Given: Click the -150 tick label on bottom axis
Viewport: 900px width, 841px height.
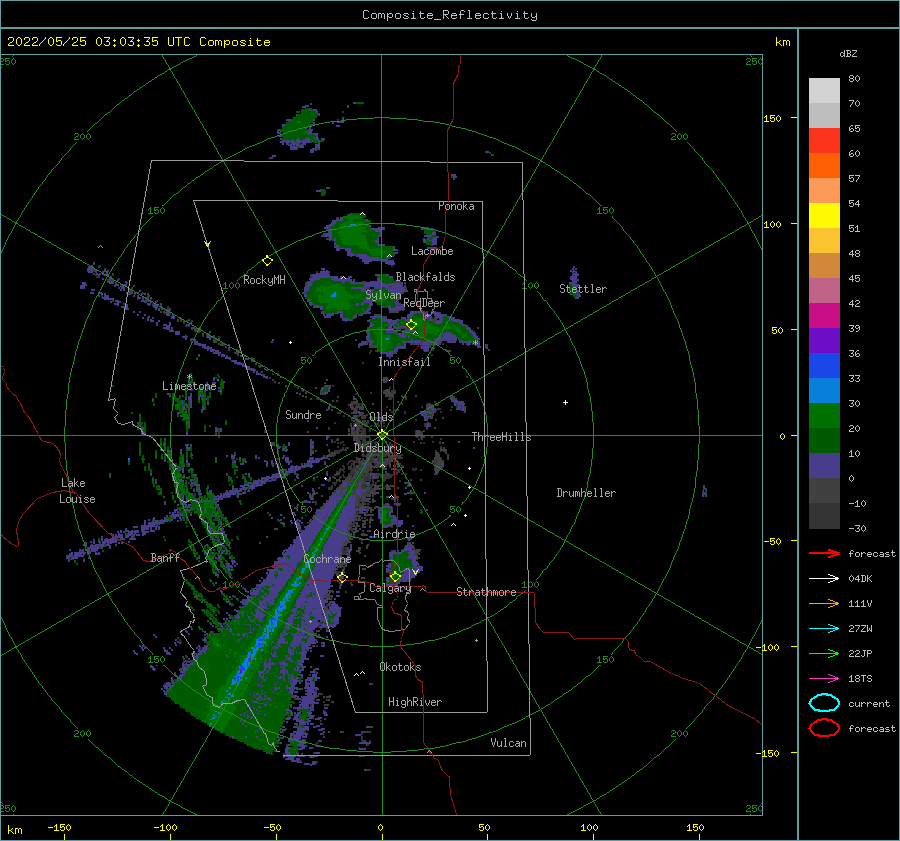Looking at the screenshot, I should (59, 827).
